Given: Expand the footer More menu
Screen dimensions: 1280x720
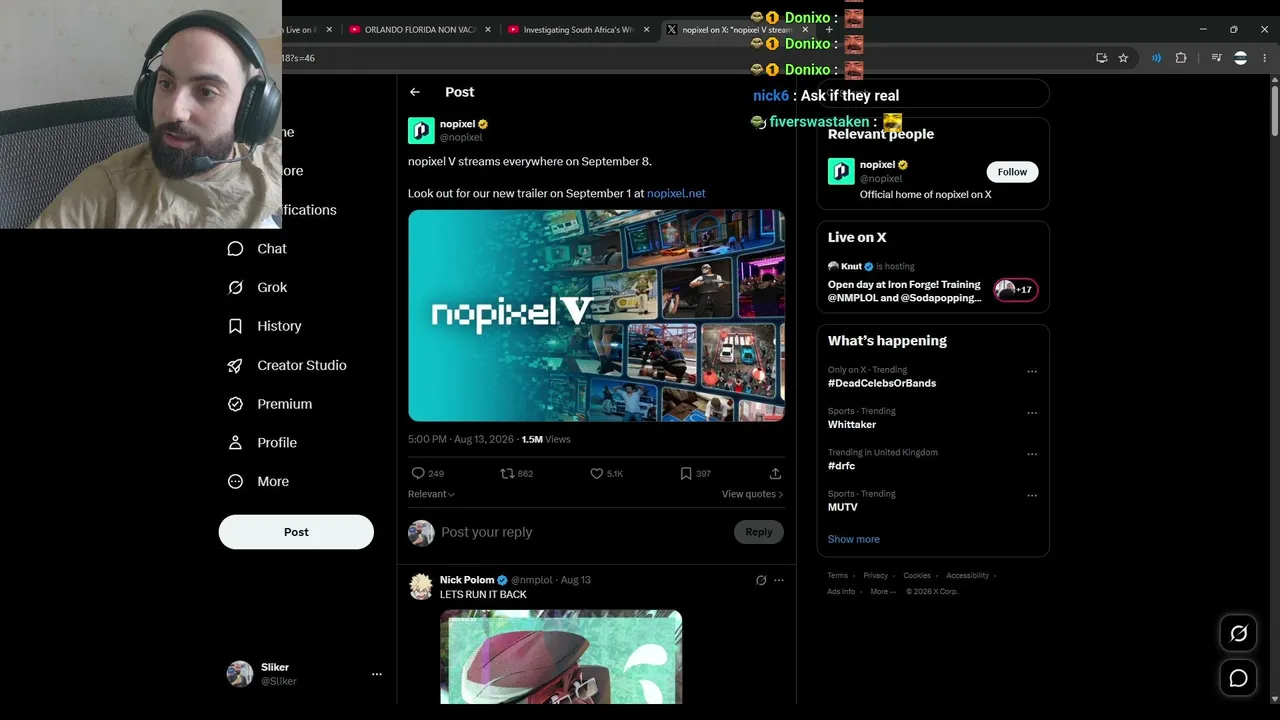Looking at the screenshot, I should [882, 591].
